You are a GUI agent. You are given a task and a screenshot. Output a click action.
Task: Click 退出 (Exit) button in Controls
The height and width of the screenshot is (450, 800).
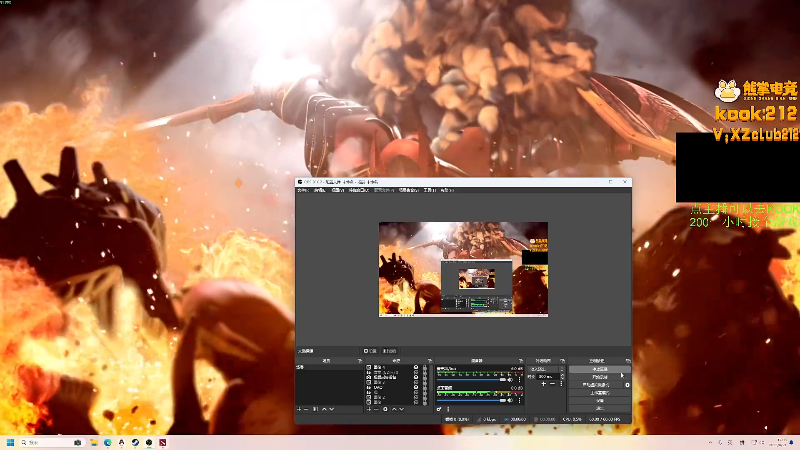click(600, 408)
